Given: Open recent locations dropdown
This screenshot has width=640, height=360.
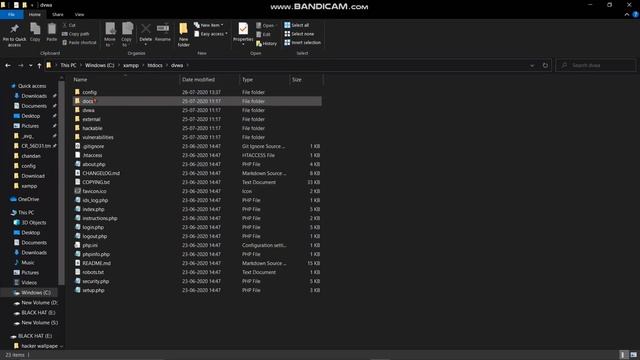Looking at the screenshot, I should click(x=30, y=65).
